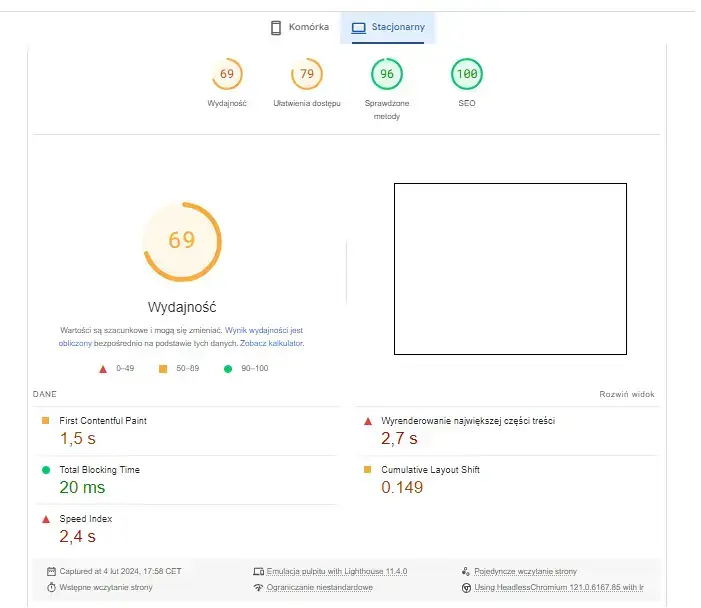The width and height of the screenshot is (701, 608).
Task: Switch to the Komórka (mobile) tab
Action: tap(299, 27)
